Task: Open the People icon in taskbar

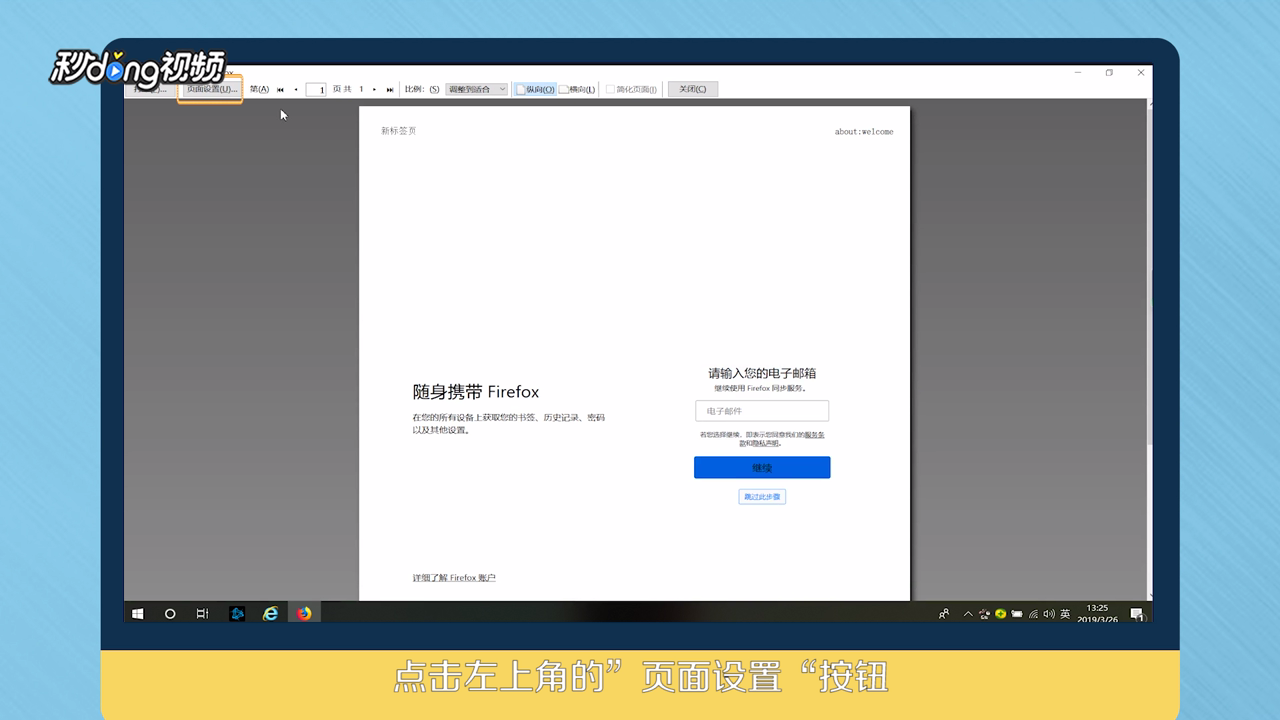Action: pos(944,614)
